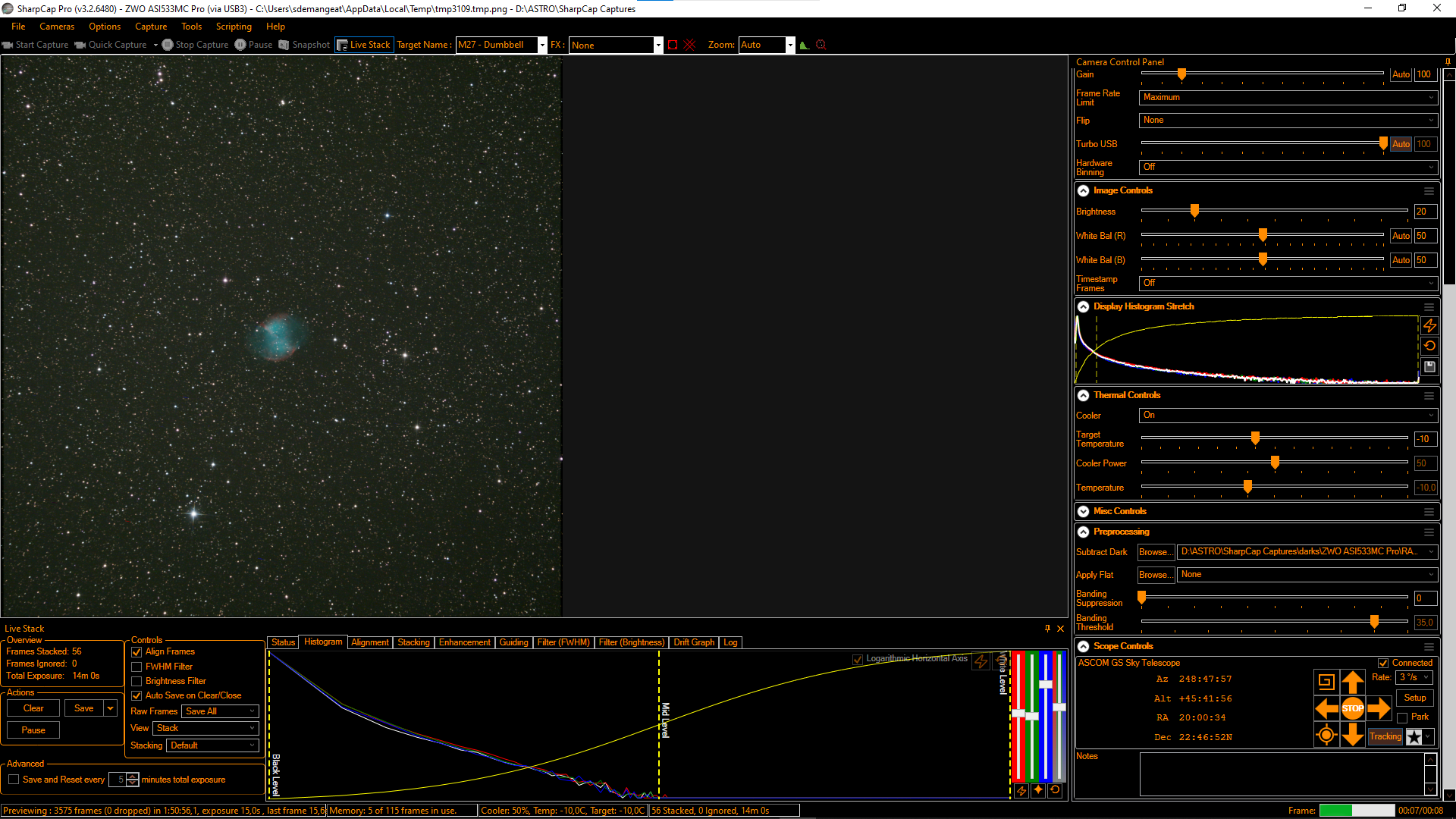Click the lightning auto-stretch icon in Display Histogram Stretch
The width and height of the screenshot is (1456, 819).
point(1429,325)
